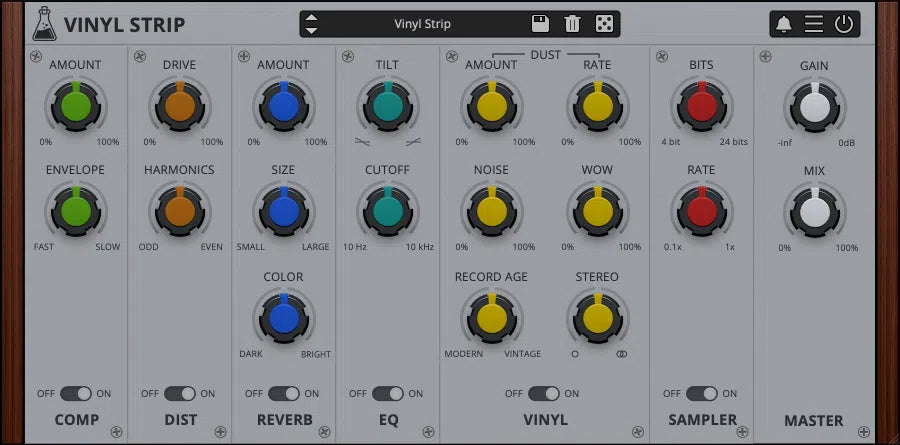The height and width of the screenshot is (445, 900).
Task: Click the move handle icon below COMP
Action: 117,432
